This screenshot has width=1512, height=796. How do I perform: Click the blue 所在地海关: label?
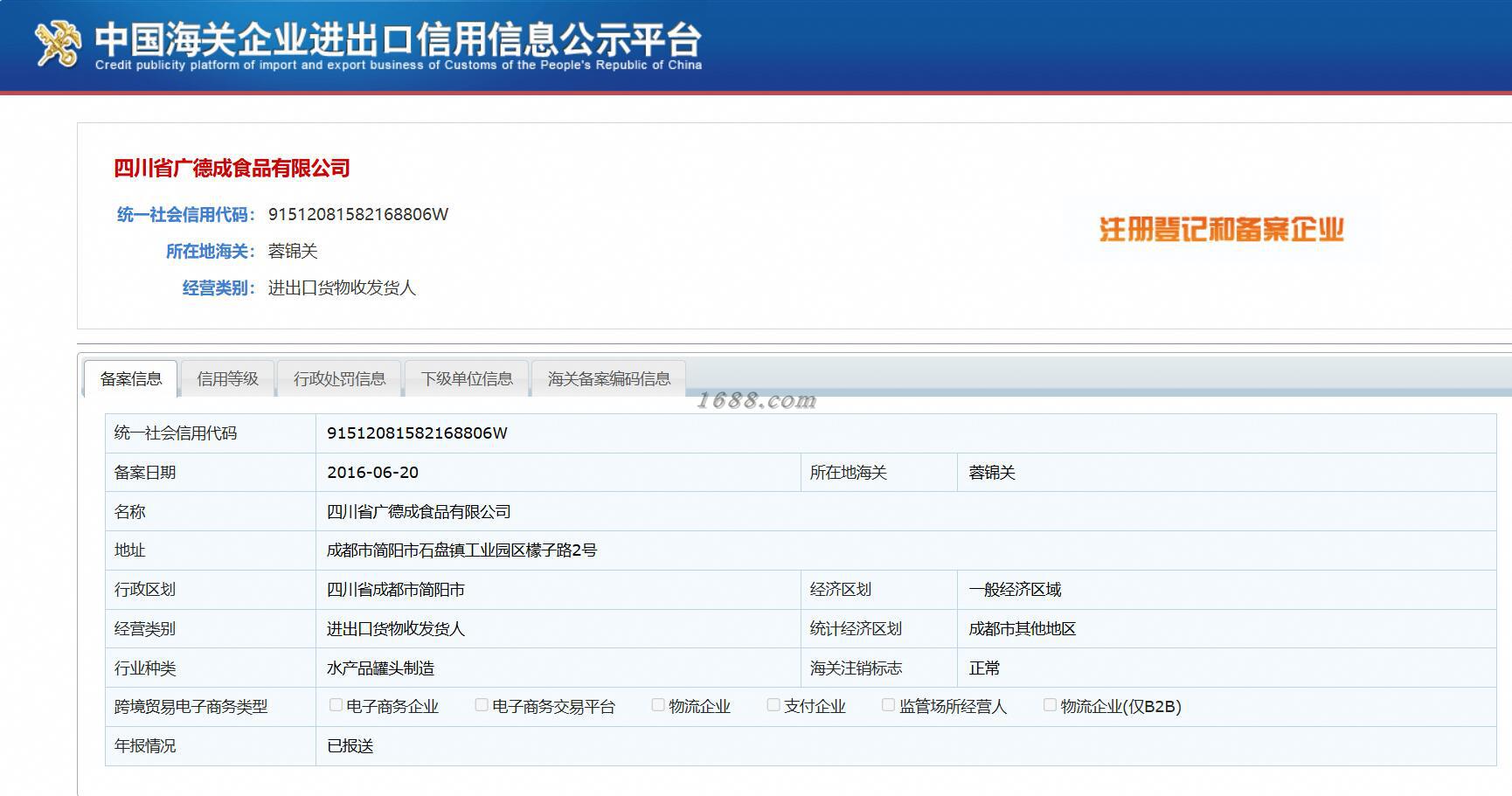pyautogui.click(x=211, y=251)
